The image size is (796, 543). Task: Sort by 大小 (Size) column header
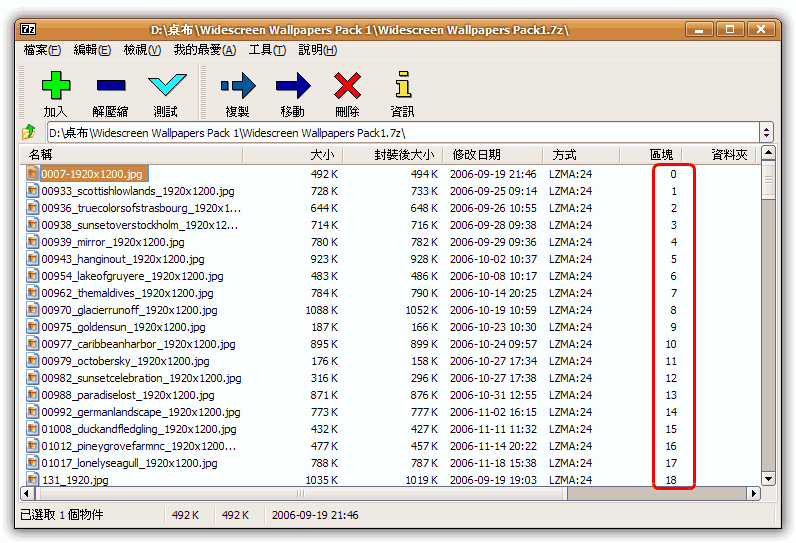click(x=292, y=154)
